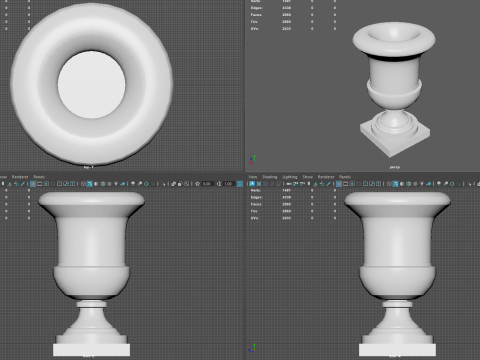
Task: Select the urn model in perspective viewport
Action: tap(394, 90)
